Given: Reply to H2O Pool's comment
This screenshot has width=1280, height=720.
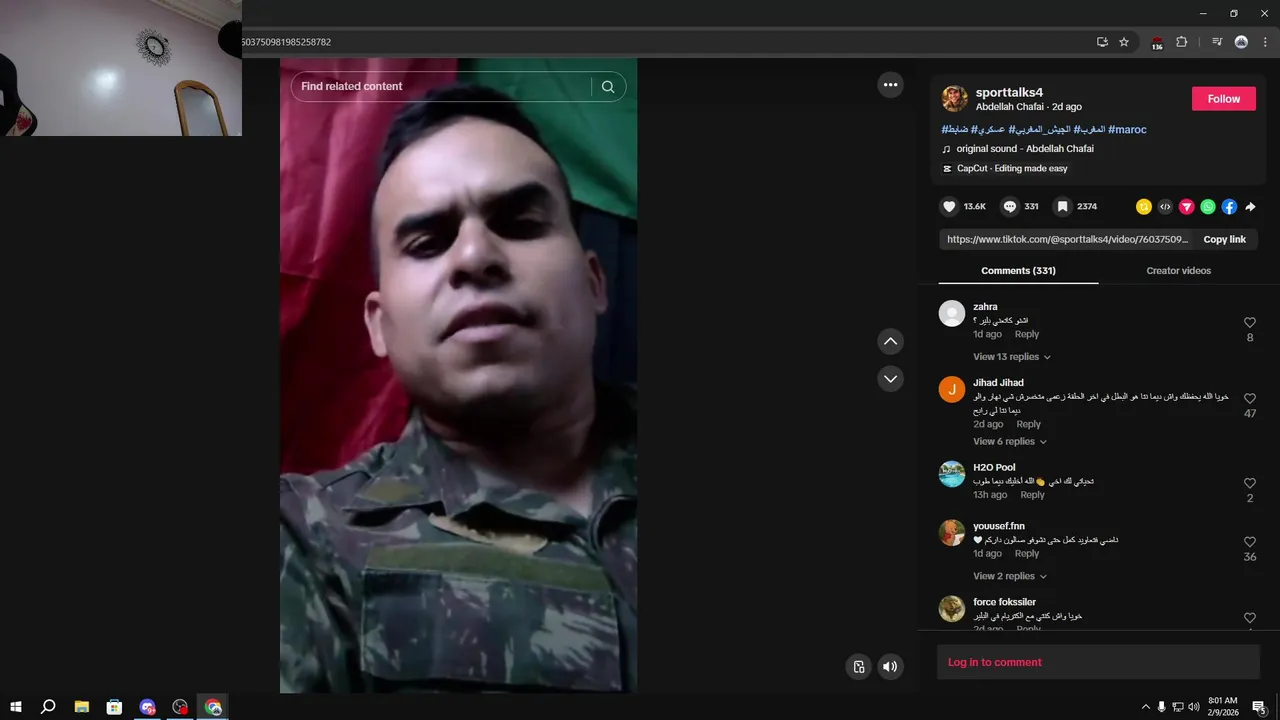Looking at the screenshot, I should point(1032,495).
